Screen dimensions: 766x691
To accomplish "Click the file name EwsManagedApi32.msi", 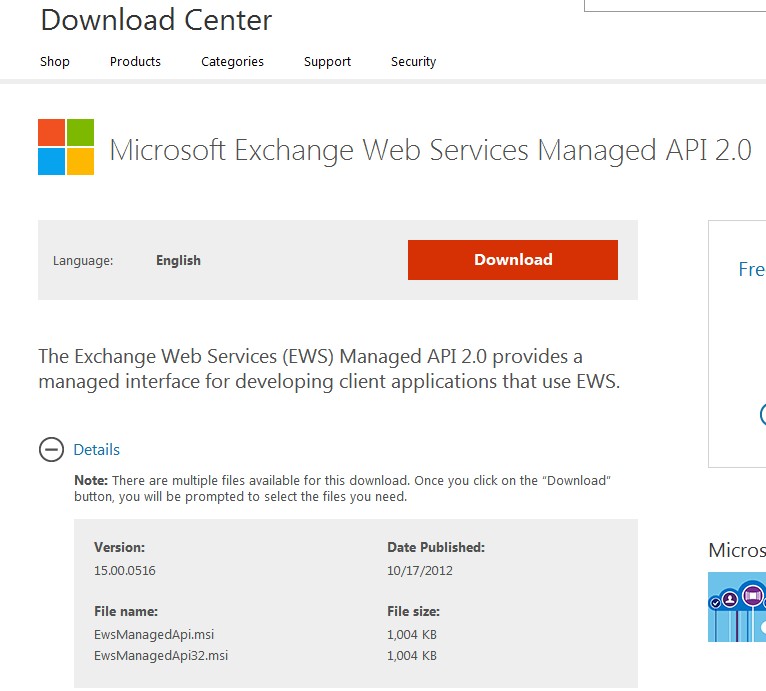I will (x=161, y=656).
